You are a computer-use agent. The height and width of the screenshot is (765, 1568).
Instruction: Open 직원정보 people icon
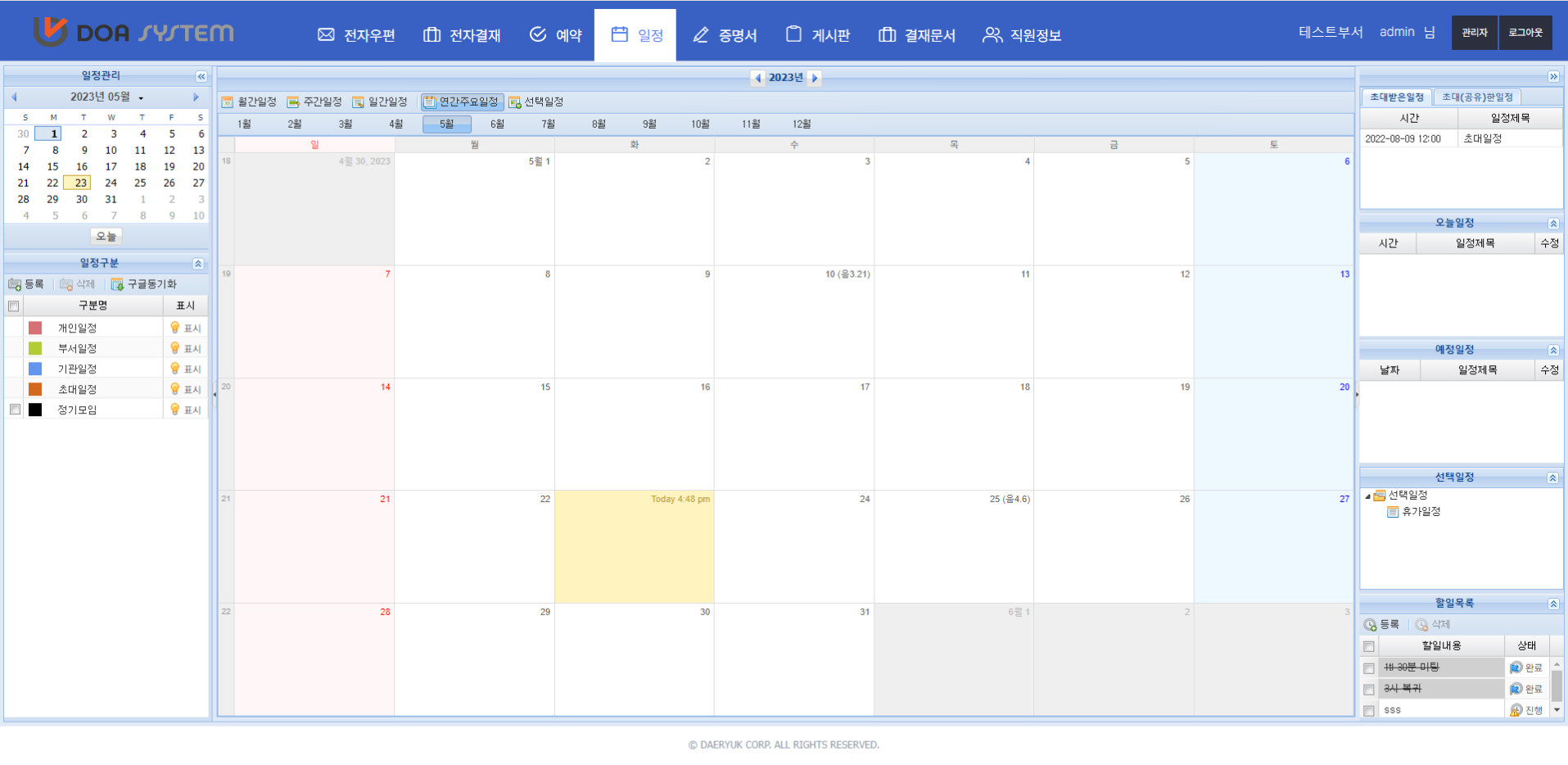click(x=992, y=34)
